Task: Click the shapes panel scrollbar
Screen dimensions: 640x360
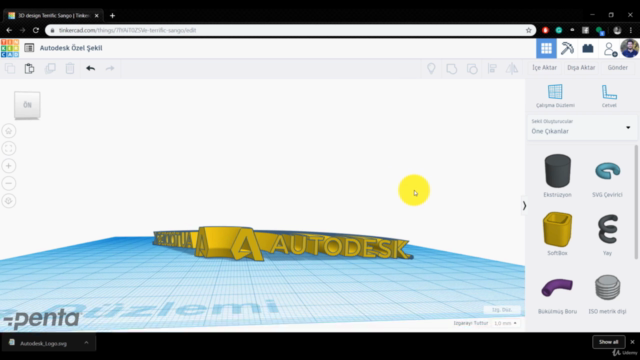Action: [636, 202]
